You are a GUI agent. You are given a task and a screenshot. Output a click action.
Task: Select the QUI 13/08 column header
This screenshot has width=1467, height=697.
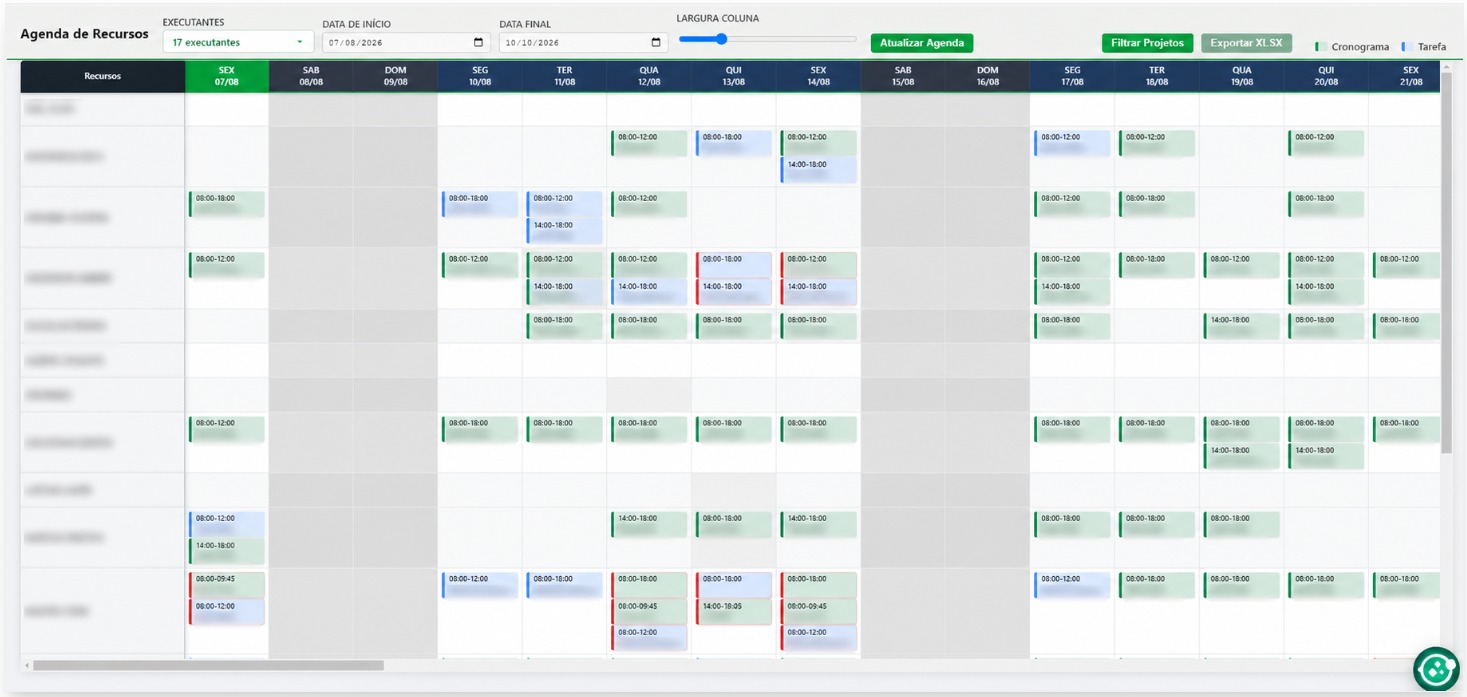pos(734,76)
